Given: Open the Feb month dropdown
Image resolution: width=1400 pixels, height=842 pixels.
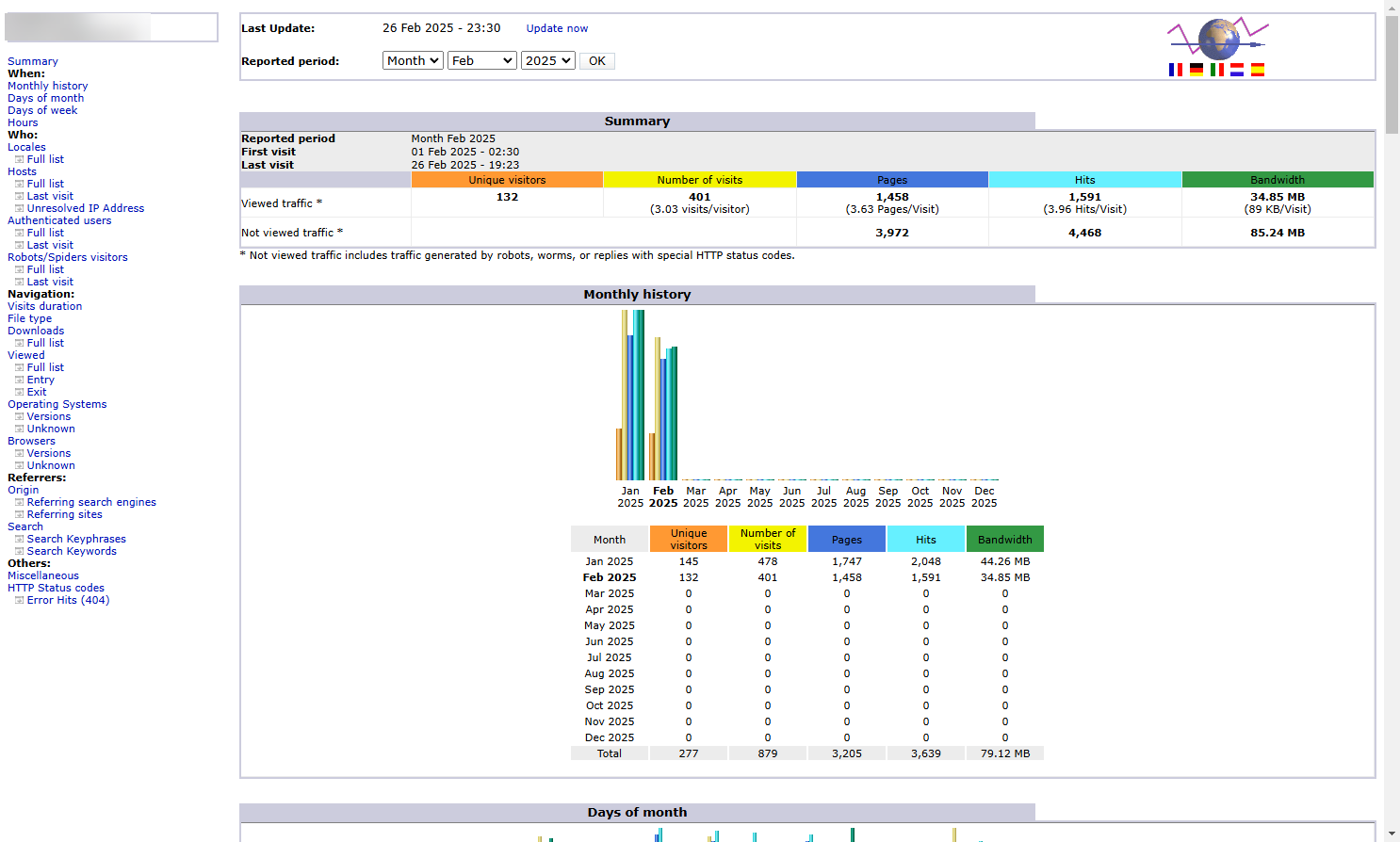Looking at the screenshot, I should (x=481, y=60).
